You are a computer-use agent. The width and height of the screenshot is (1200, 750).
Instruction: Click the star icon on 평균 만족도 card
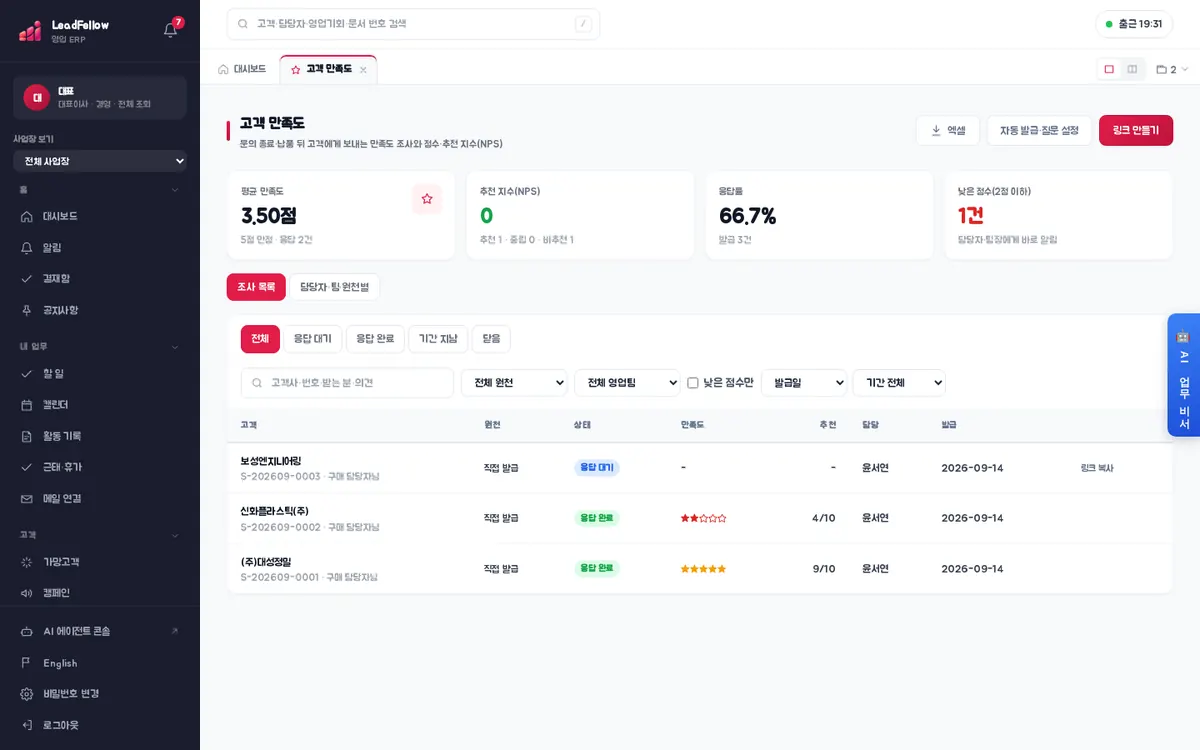pyautogui.click(x=427, y=199)
